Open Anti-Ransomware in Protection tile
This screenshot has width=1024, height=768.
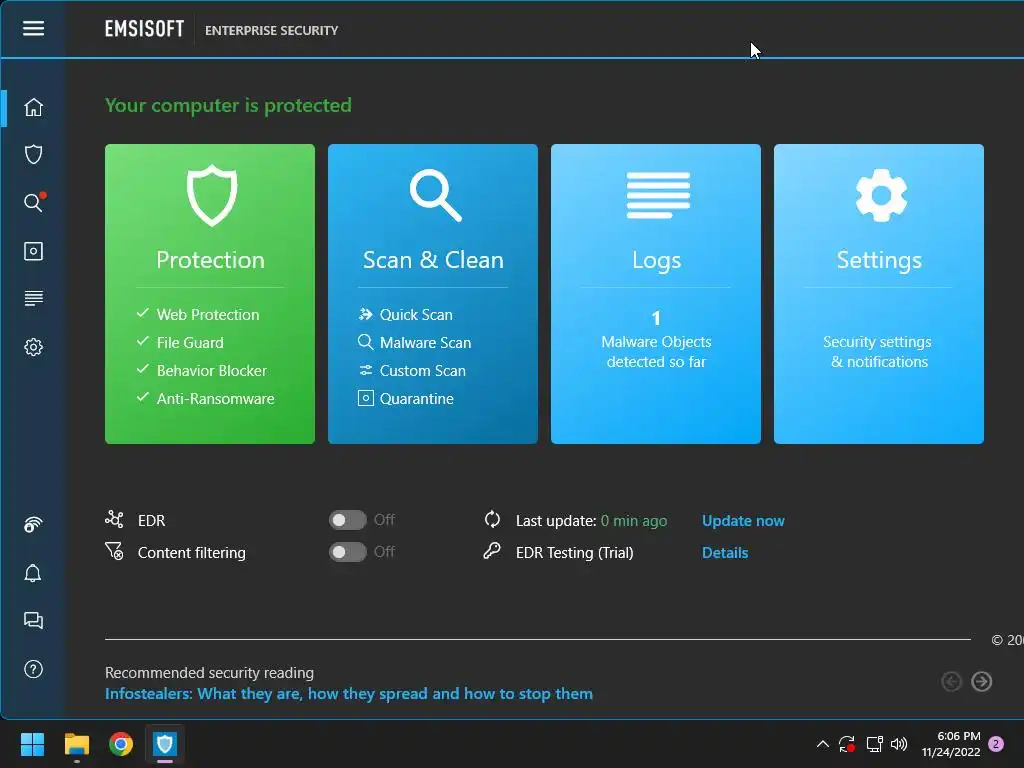pos(215,399)
